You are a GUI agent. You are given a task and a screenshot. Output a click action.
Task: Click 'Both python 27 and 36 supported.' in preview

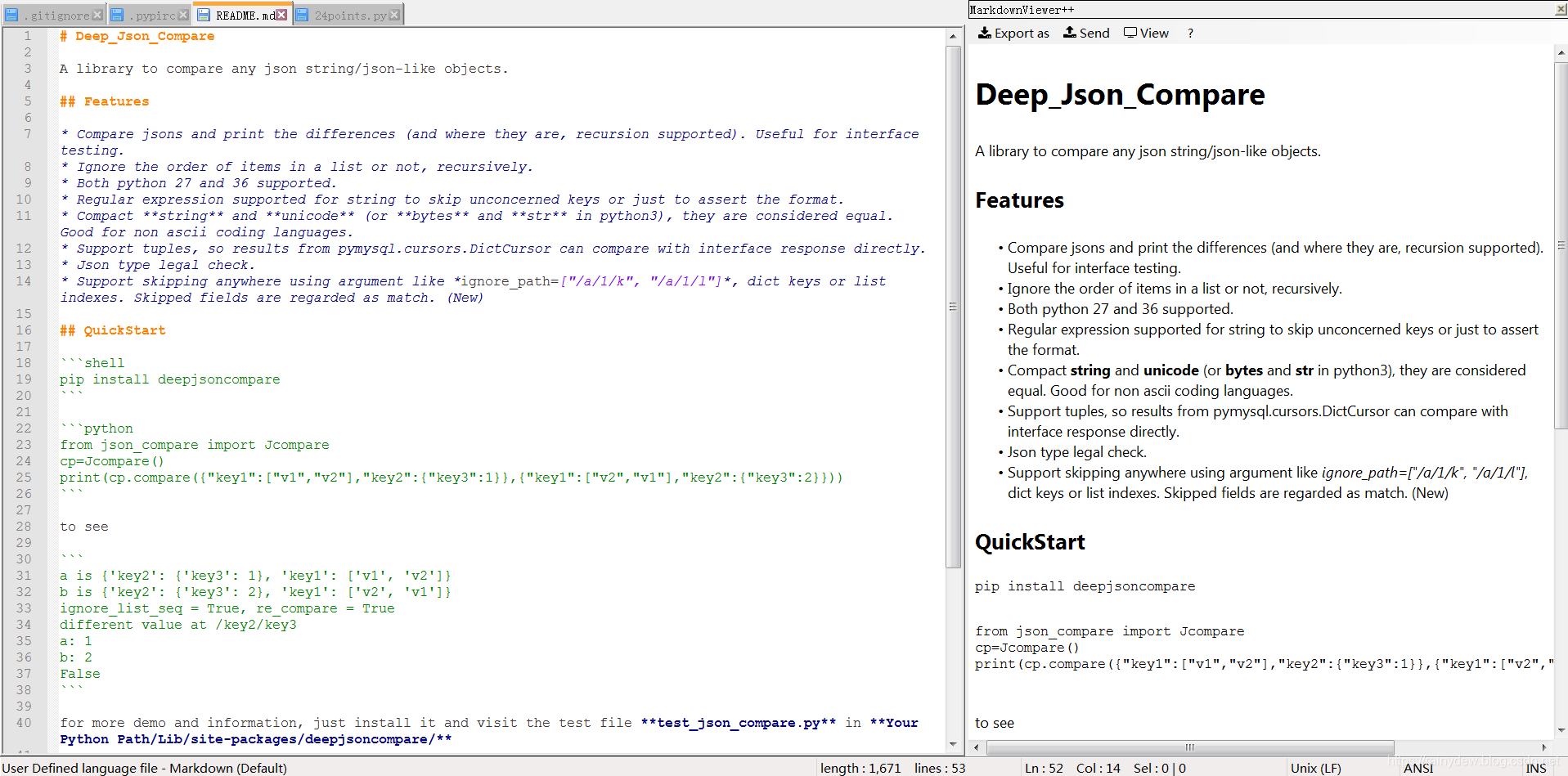tap(1120, 309)
